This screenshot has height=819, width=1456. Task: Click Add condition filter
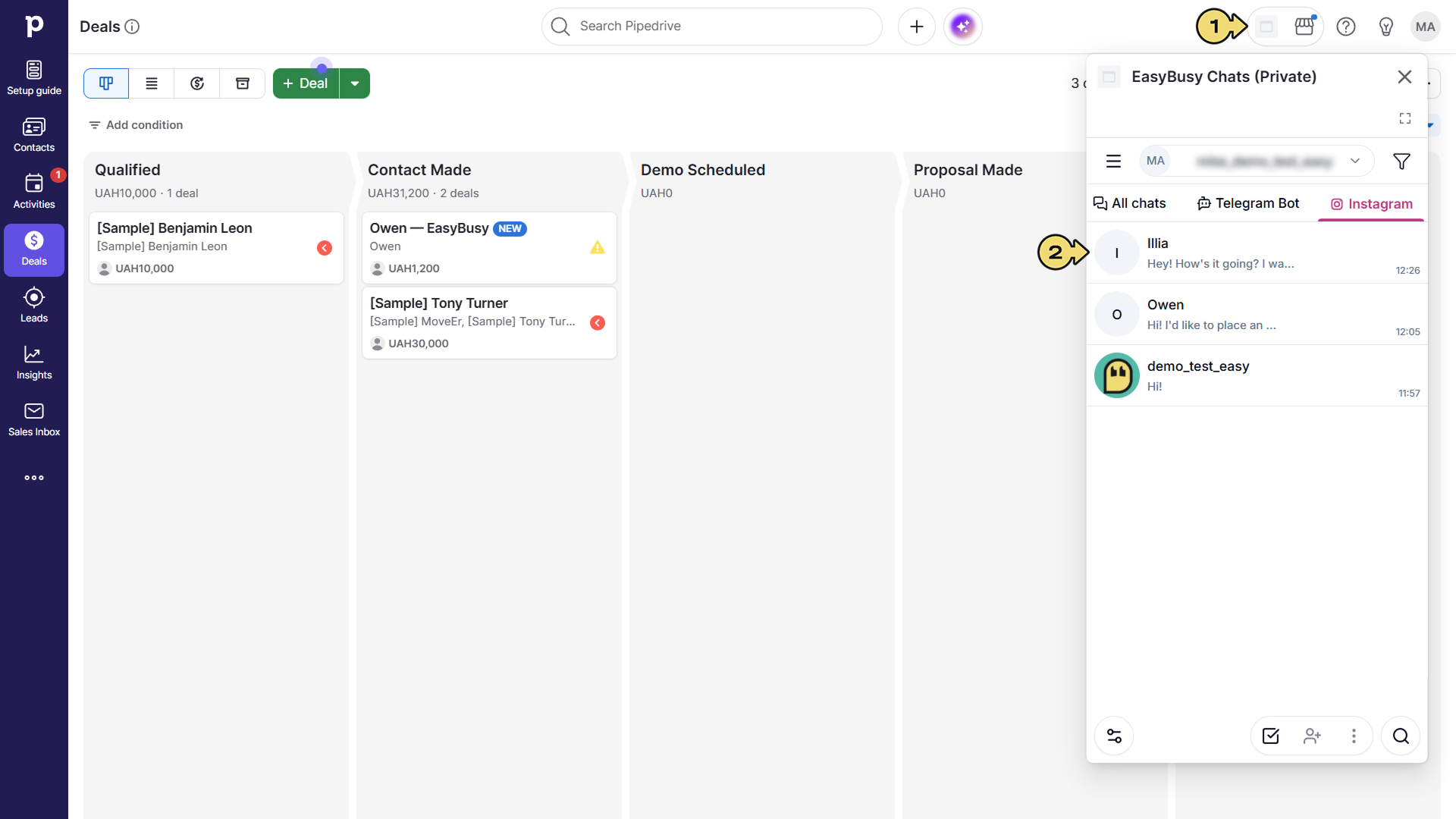(136, 125)
